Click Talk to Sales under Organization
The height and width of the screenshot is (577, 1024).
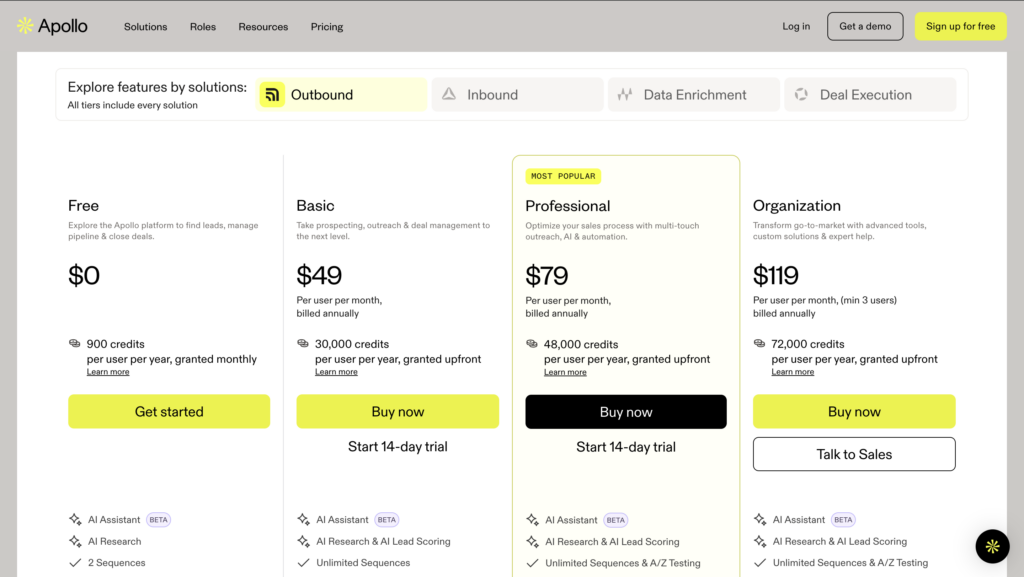click(x=853, y=454)
